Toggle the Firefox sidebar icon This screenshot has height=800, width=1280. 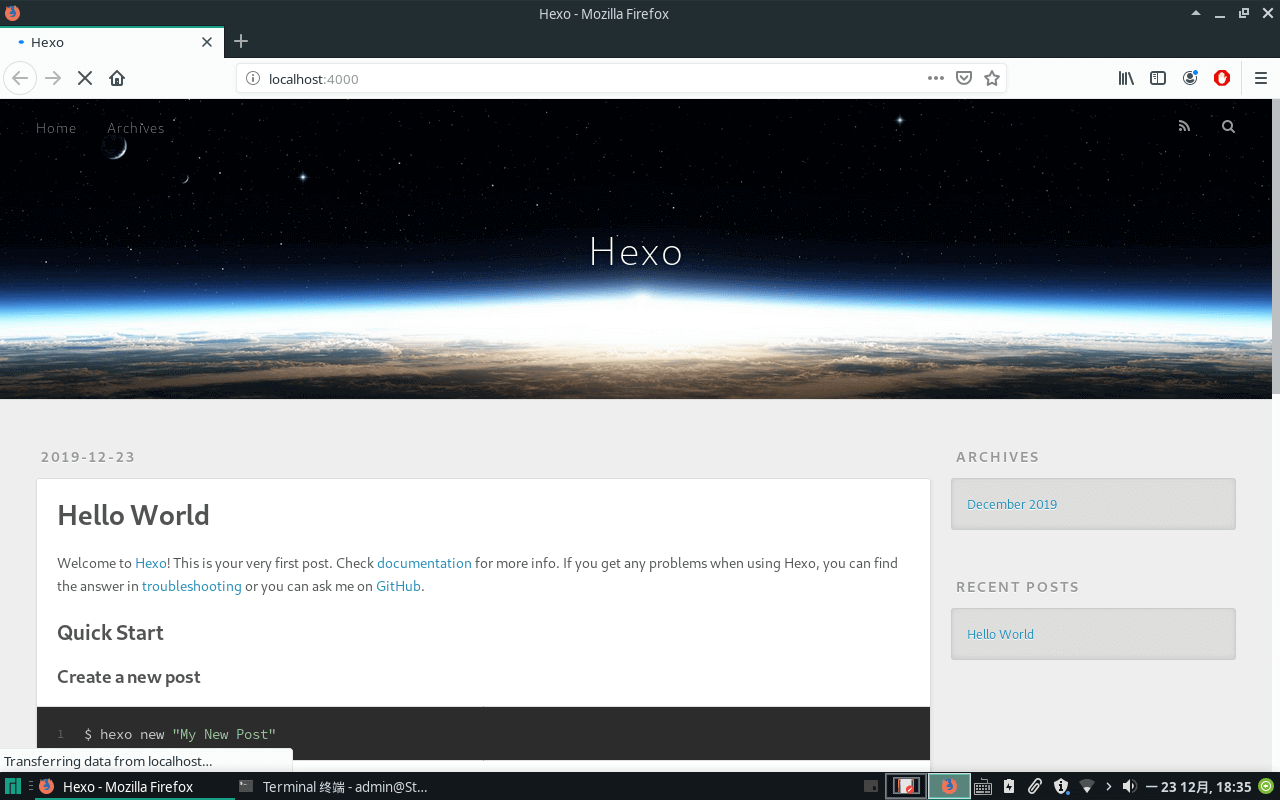tap(1158, 78)
